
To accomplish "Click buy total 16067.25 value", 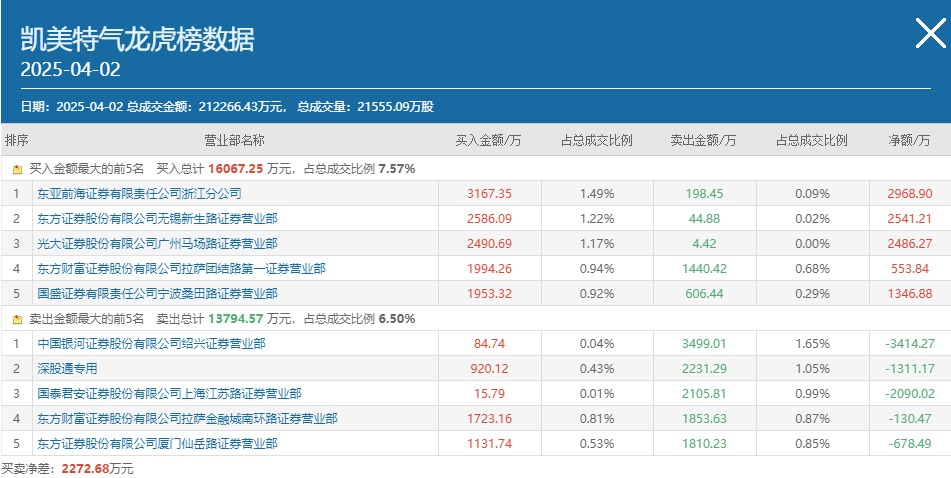I will [236, 169].
